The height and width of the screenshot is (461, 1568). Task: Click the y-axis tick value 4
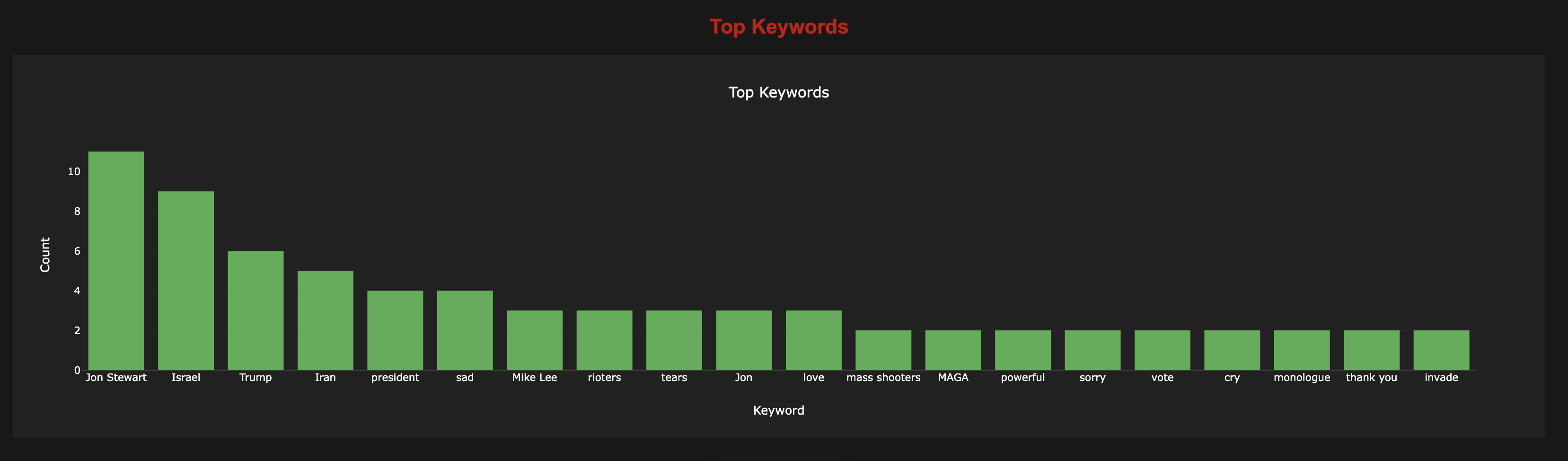(x=77, y=291)
